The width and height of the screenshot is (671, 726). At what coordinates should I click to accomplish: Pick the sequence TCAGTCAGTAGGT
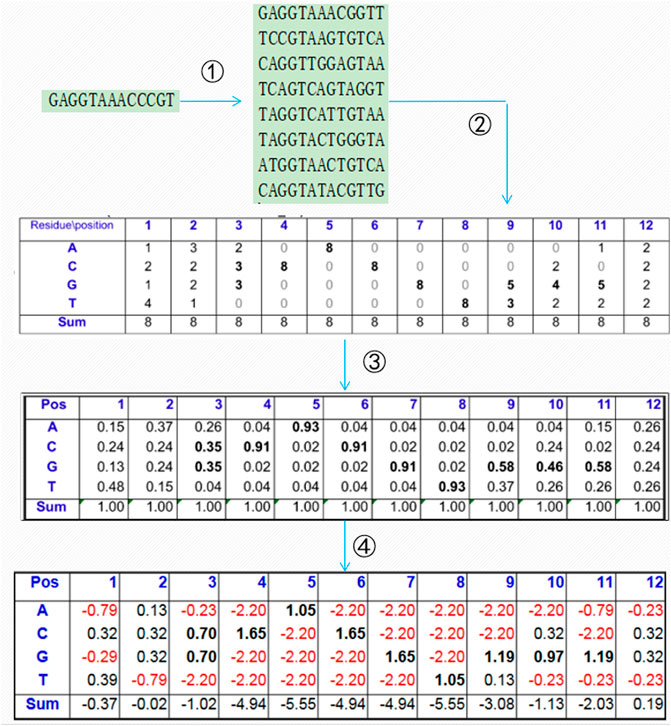[x=321, y=89]
